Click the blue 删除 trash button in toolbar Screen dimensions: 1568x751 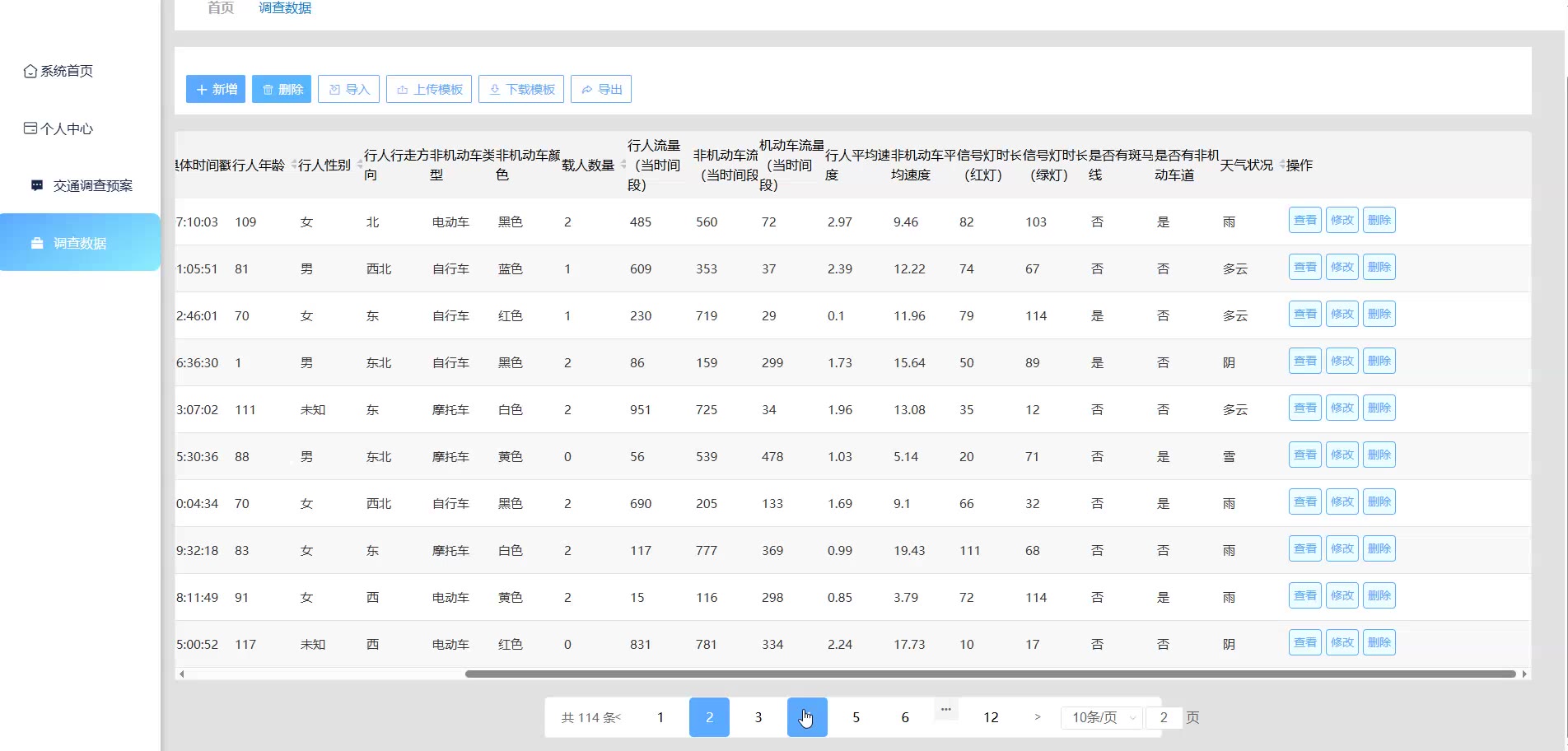coord(282,89)
